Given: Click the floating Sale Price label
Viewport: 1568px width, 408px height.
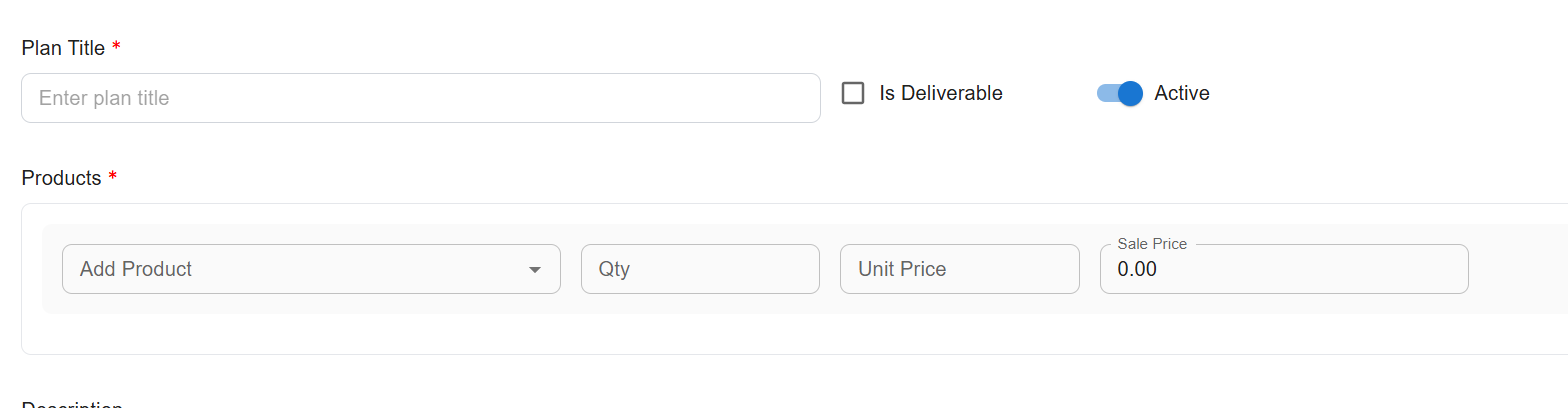Looking at the screenshot, I should click(x=1152, y=244).
